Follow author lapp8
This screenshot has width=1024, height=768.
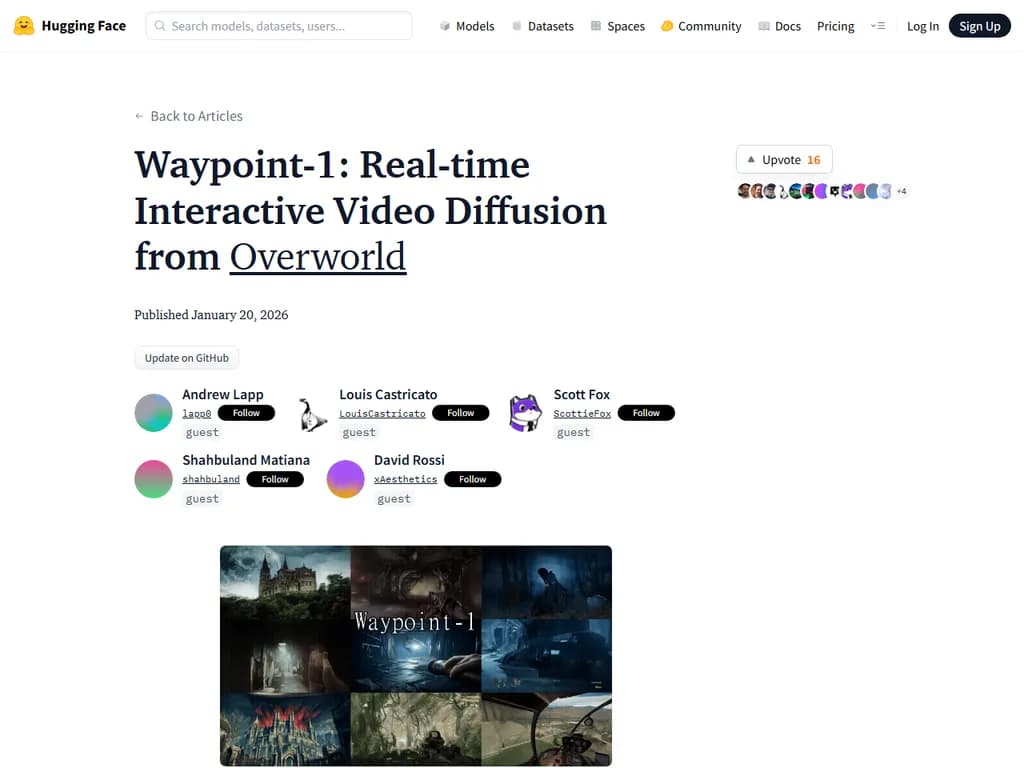[x=246, y=412]
